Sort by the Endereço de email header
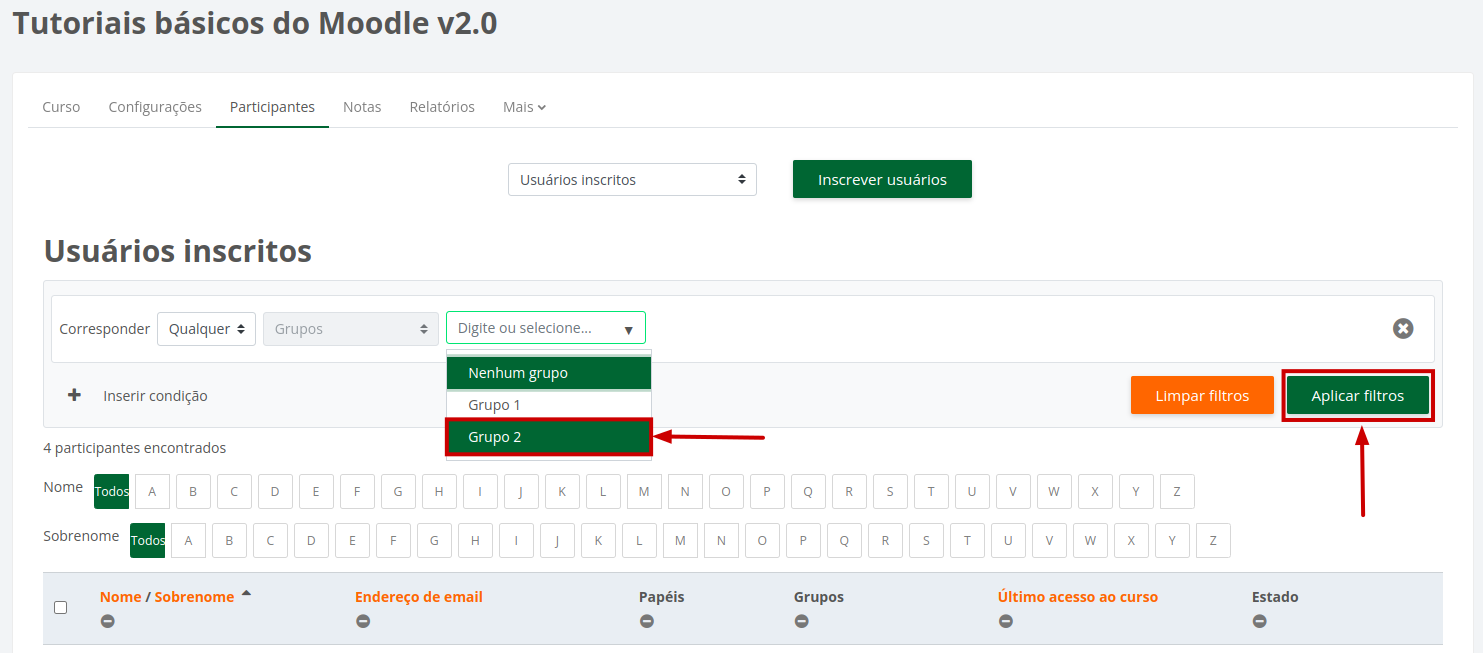This screenshot has width=1483, height=653. 418,597
